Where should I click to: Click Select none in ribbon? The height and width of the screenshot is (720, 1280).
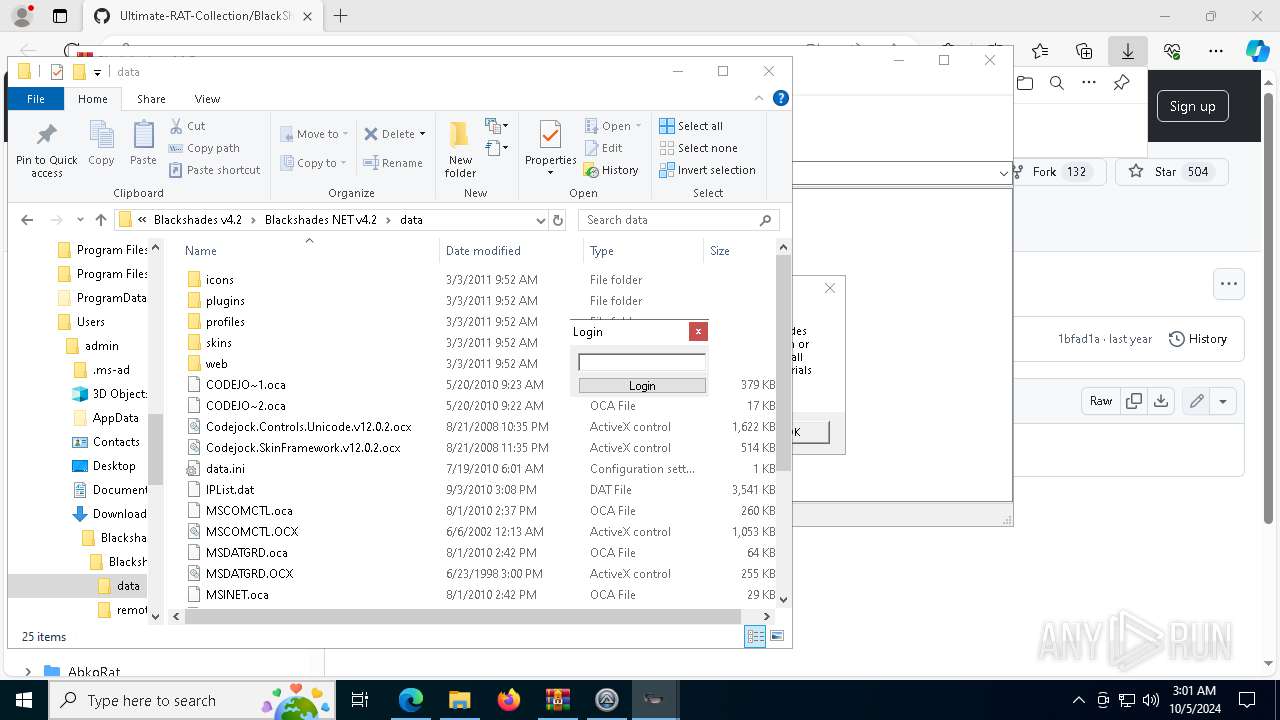(x=698, y=148)
